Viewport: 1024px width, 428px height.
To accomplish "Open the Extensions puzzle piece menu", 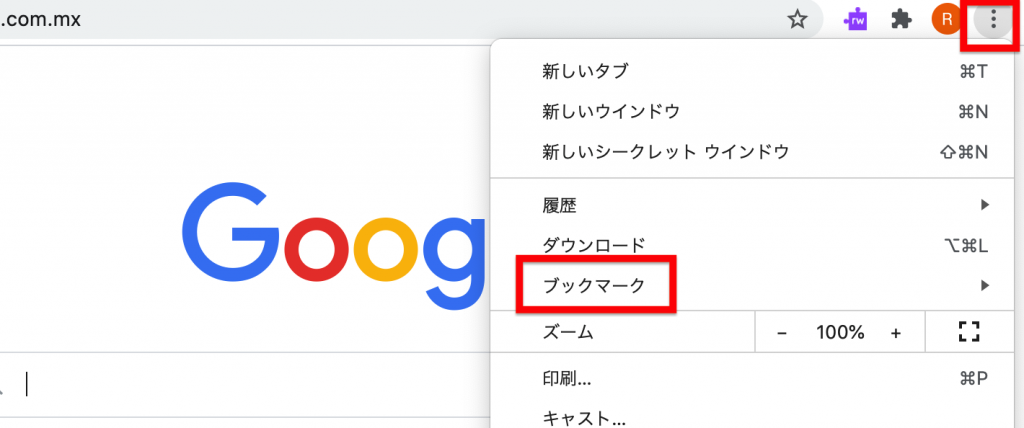I will [901, 20].
